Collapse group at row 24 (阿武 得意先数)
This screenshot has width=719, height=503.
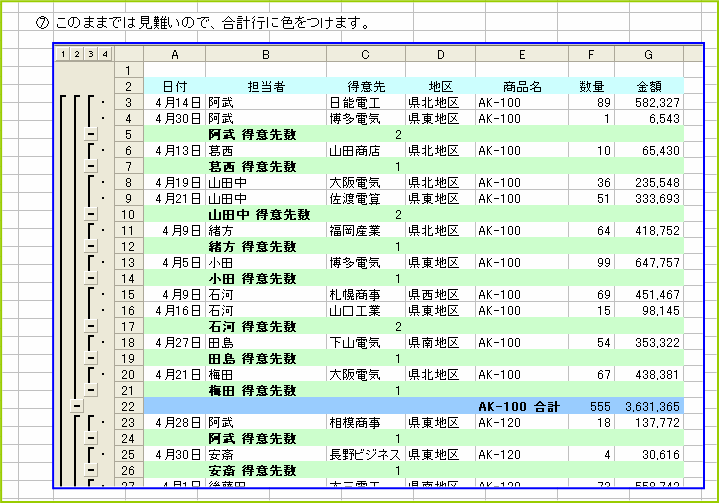coord(91,438)
